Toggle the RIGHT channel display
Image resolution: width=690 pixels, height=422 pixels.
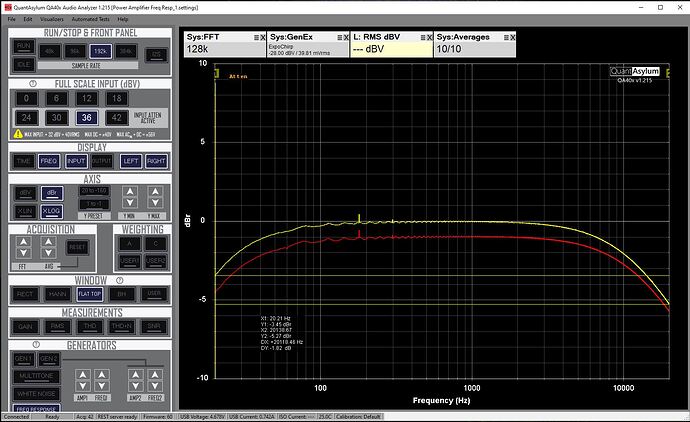(156, 161)
